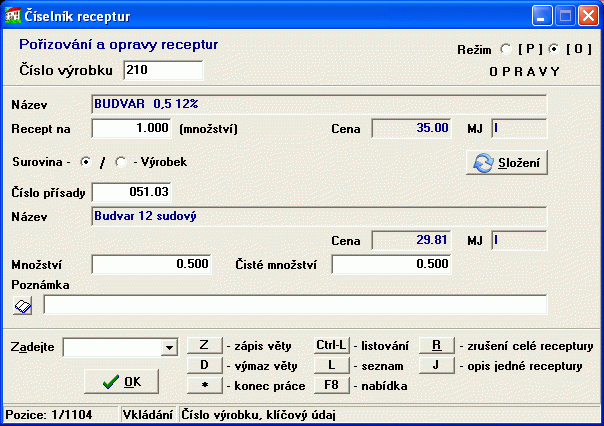Click J button to copy one recipe
This screenshot has height=426, width=604.
pyautogui.click(x=436, y=365)
